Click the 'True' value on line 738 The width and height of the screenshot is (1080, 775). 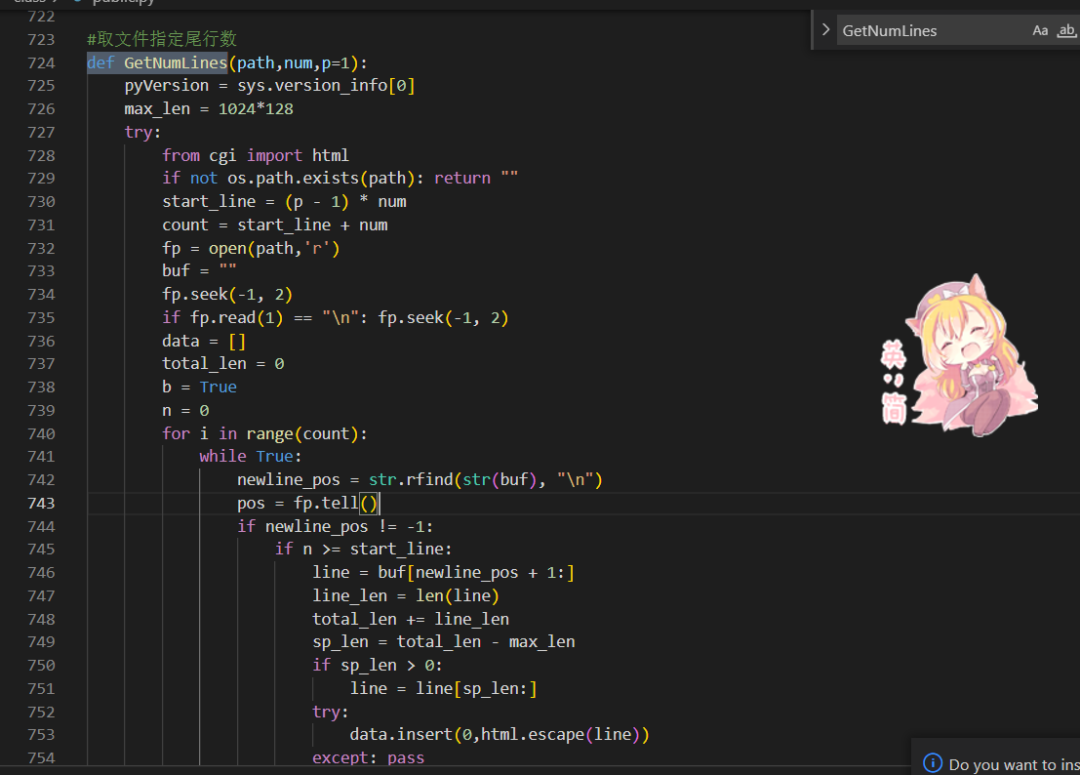click(218, 387)
